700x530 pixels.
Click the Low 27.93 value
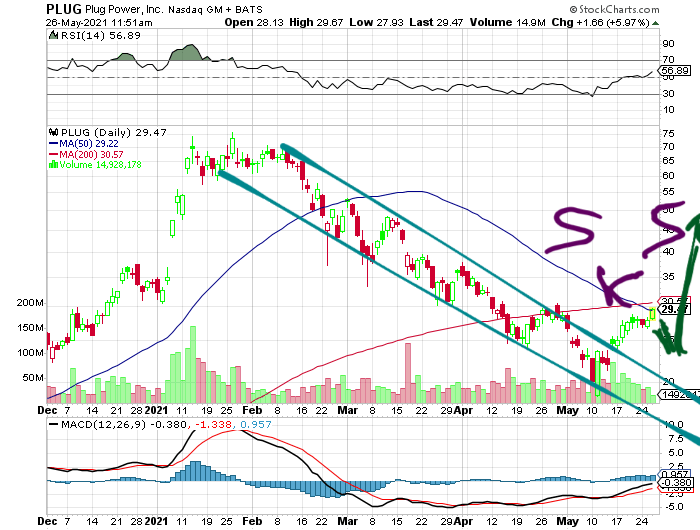tap(376, 22)
